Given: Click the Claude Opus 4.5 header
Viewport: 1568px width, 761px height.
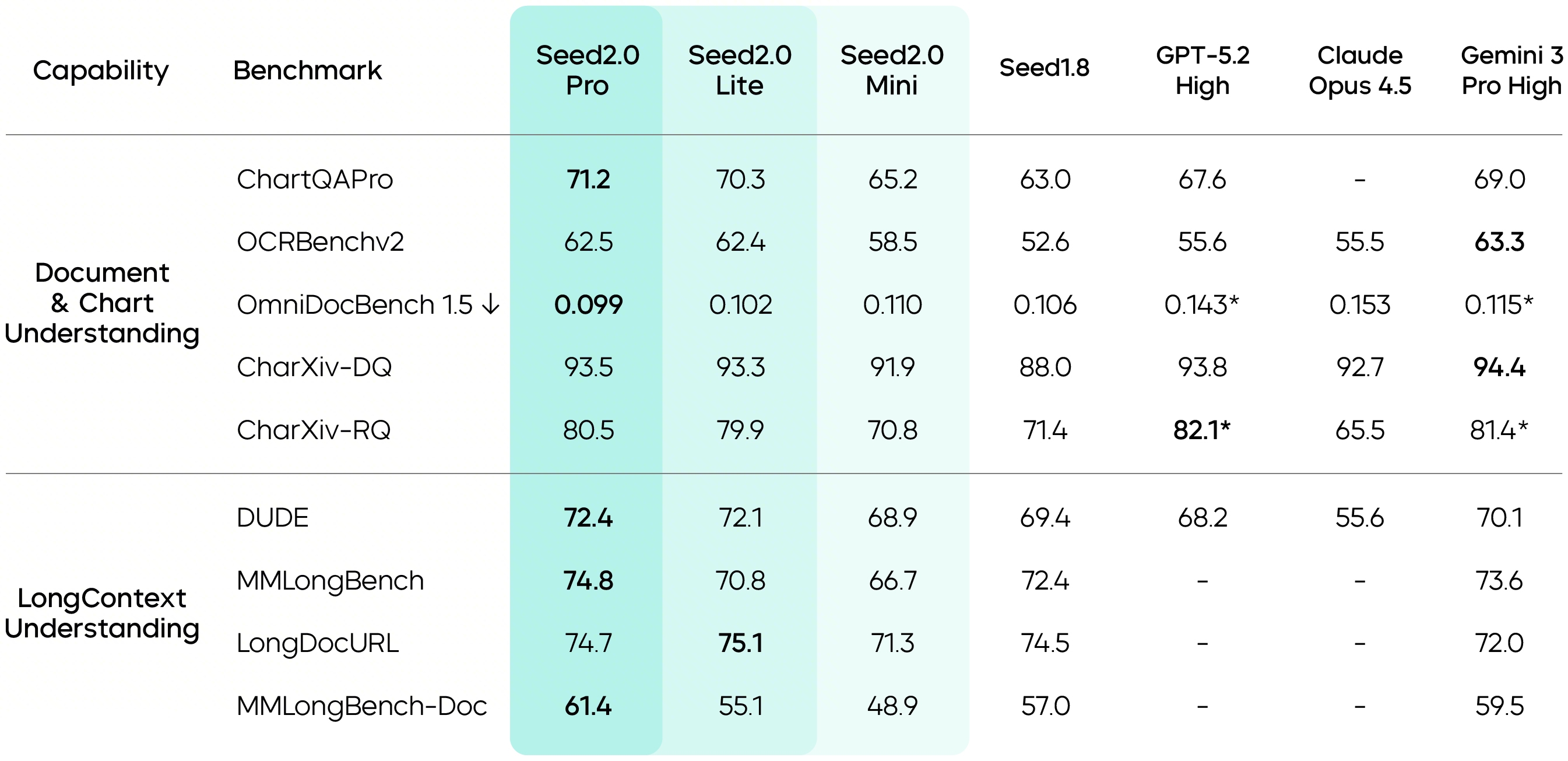Looking at the screenshot, I should coord(1359,71).
